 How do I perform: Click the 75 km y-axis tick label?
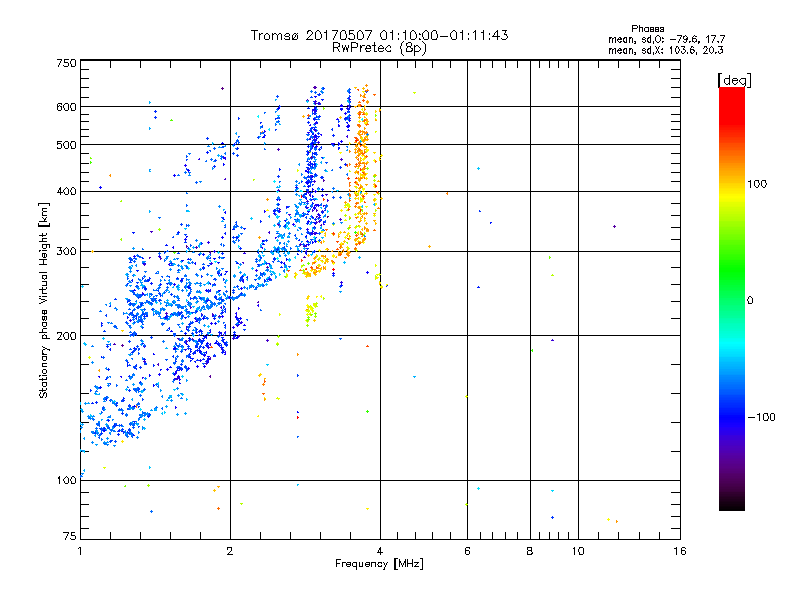pyautogui.click(x=70, y=536)
